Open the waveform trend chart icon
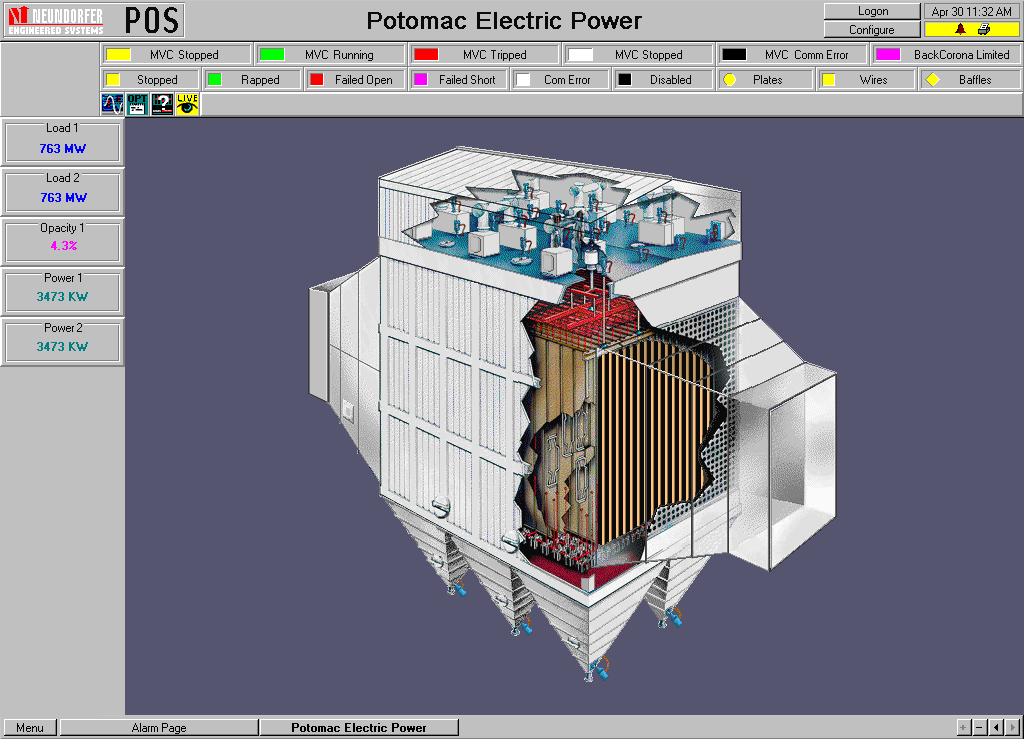The height and width of the screenshot is (739, 1024). (112, 104)
